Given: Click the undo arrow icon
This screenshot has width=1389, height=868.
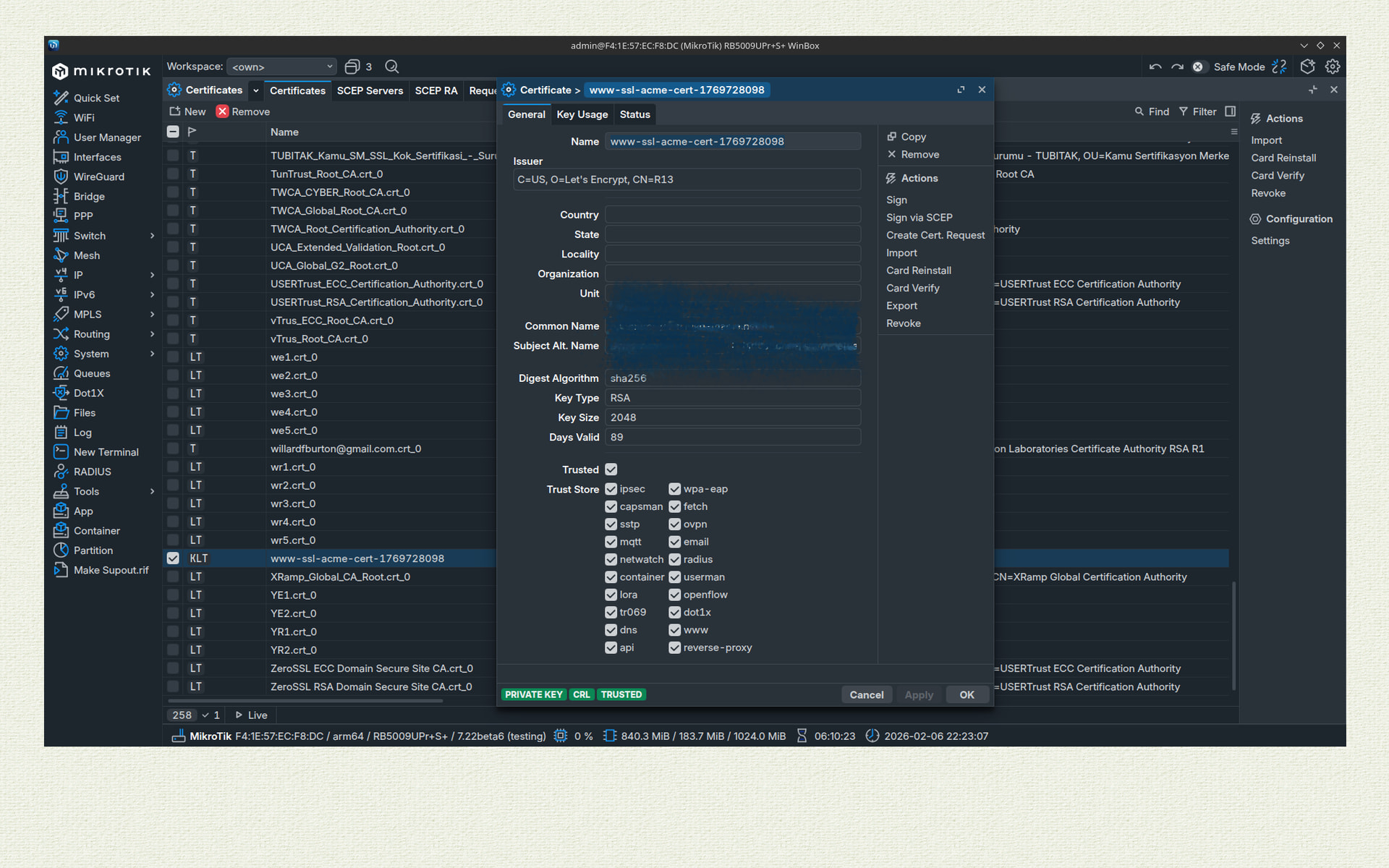Looking at the screenshot, I should [1155, 67].
